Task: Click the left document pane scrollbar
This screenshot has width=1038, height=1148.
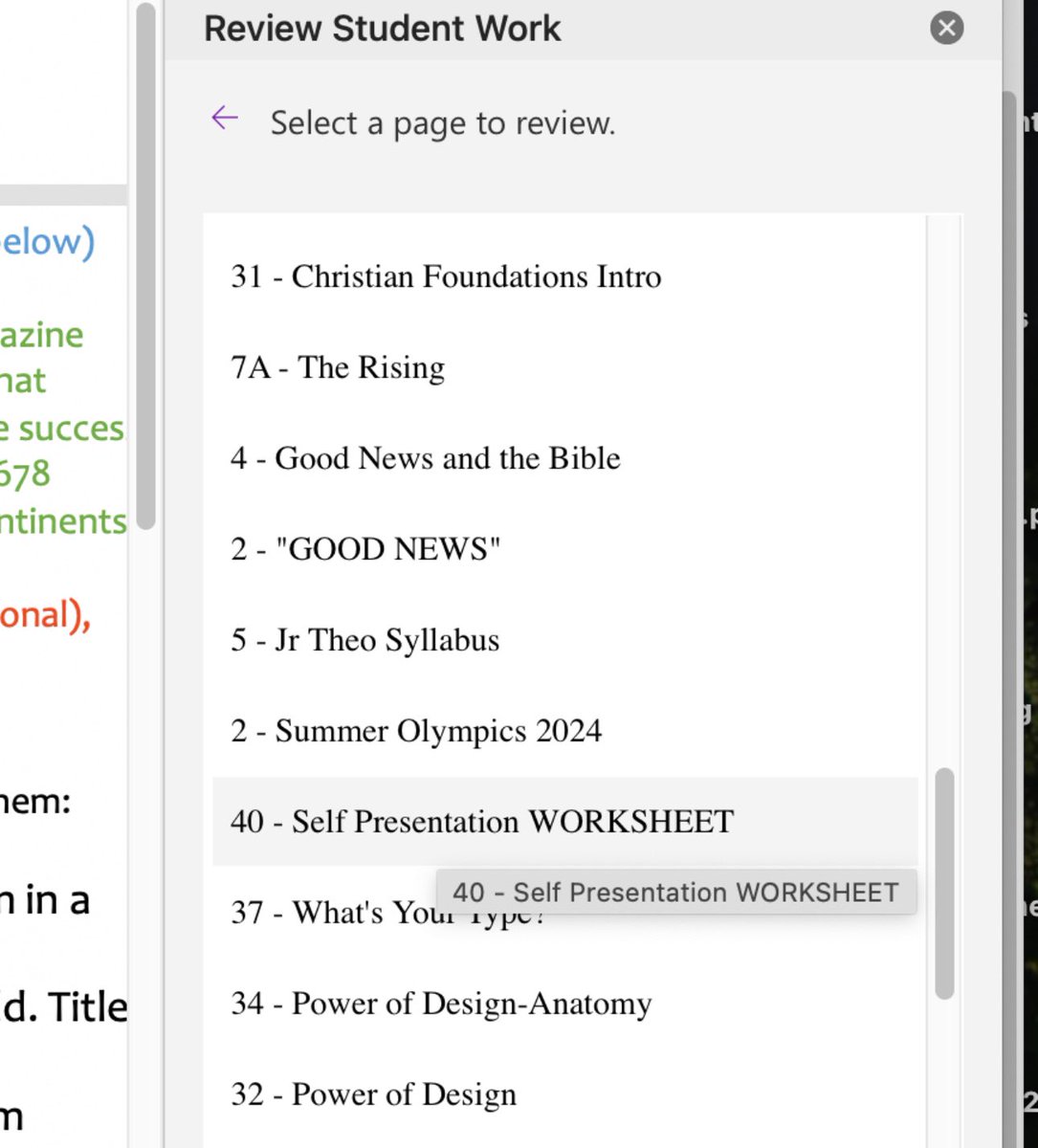Action: click(145, 266)
